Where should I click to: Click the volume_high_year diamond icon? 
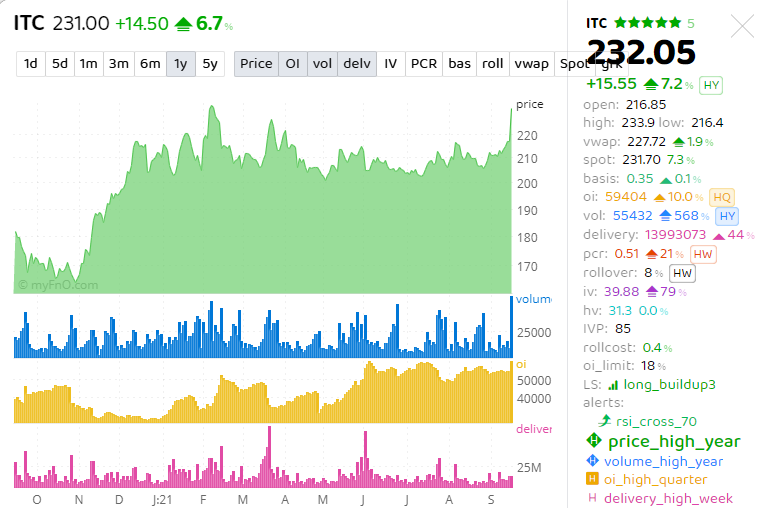click(x=593, y=460)
